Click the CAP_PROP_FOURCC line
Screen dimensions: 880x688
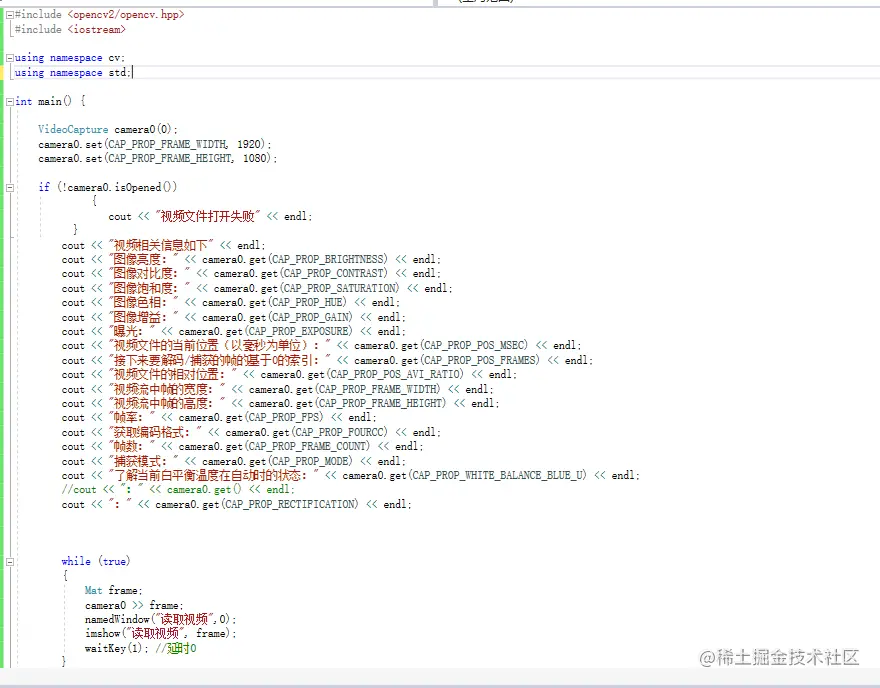coord(251,433)
